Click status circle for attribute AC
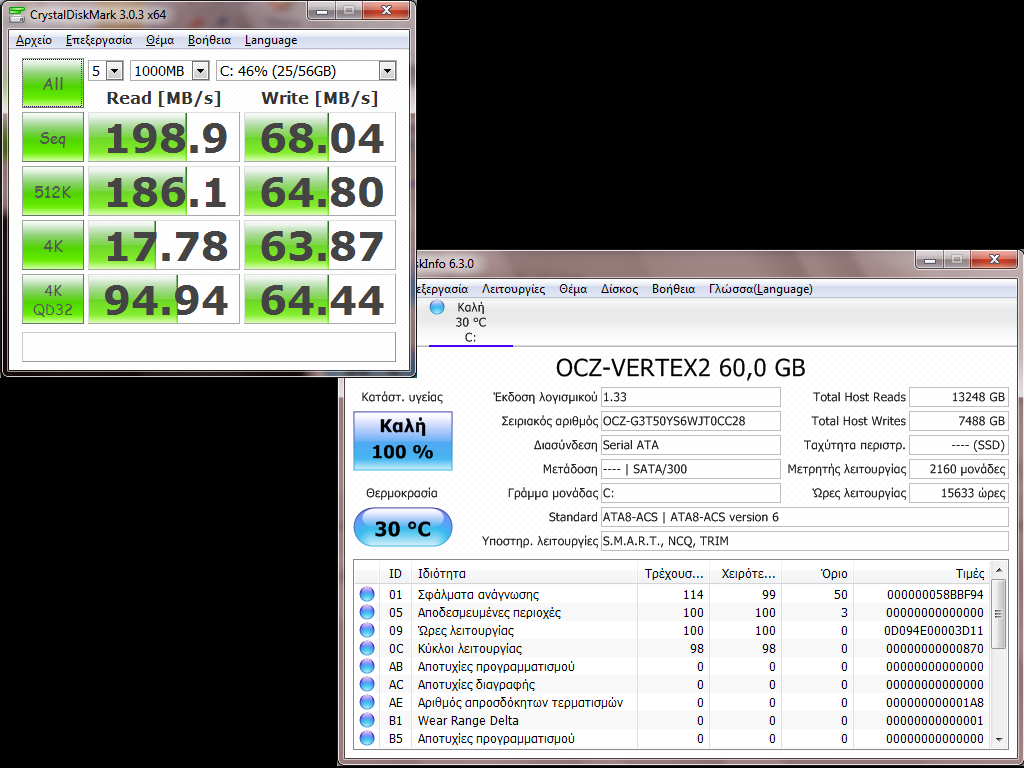This screenshot has width=1024, height=768. [x=367, y=684]
